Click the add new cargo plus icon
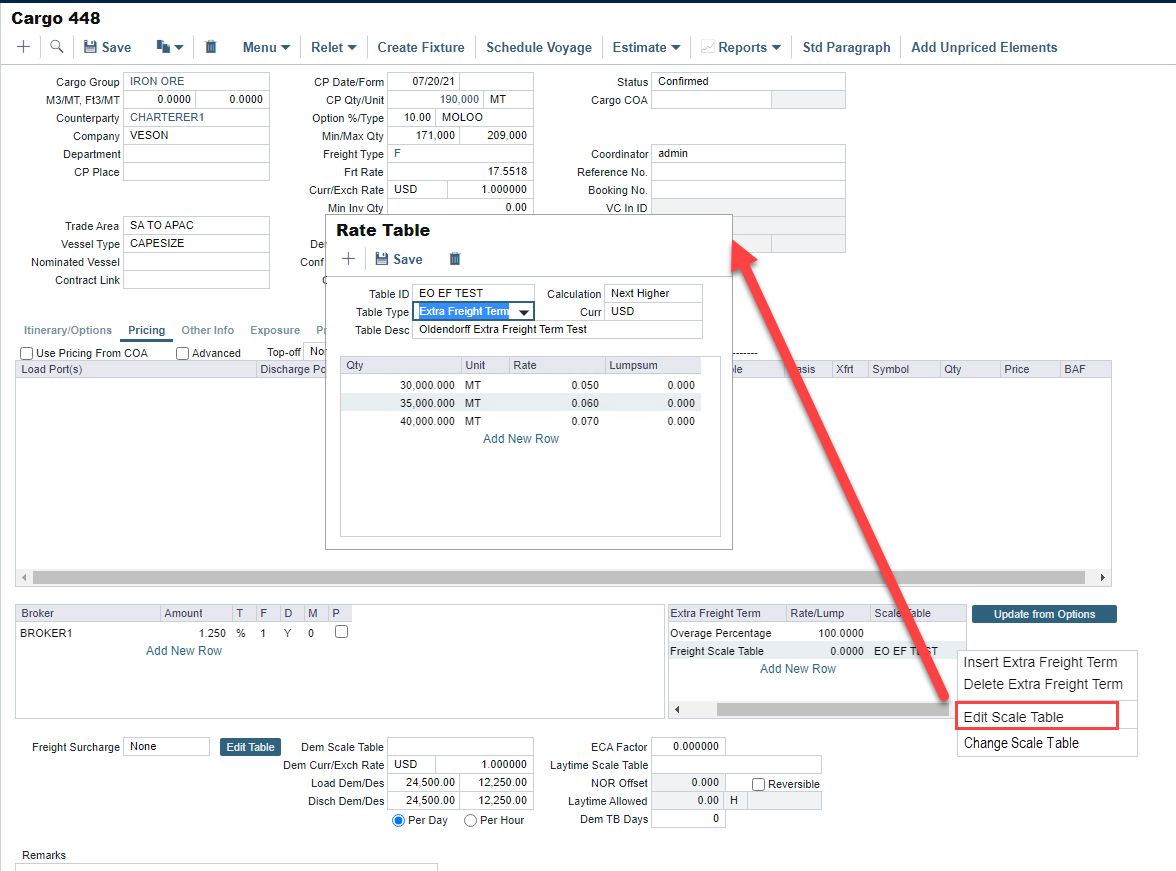1176x871 pixels. tap(24, 47)
